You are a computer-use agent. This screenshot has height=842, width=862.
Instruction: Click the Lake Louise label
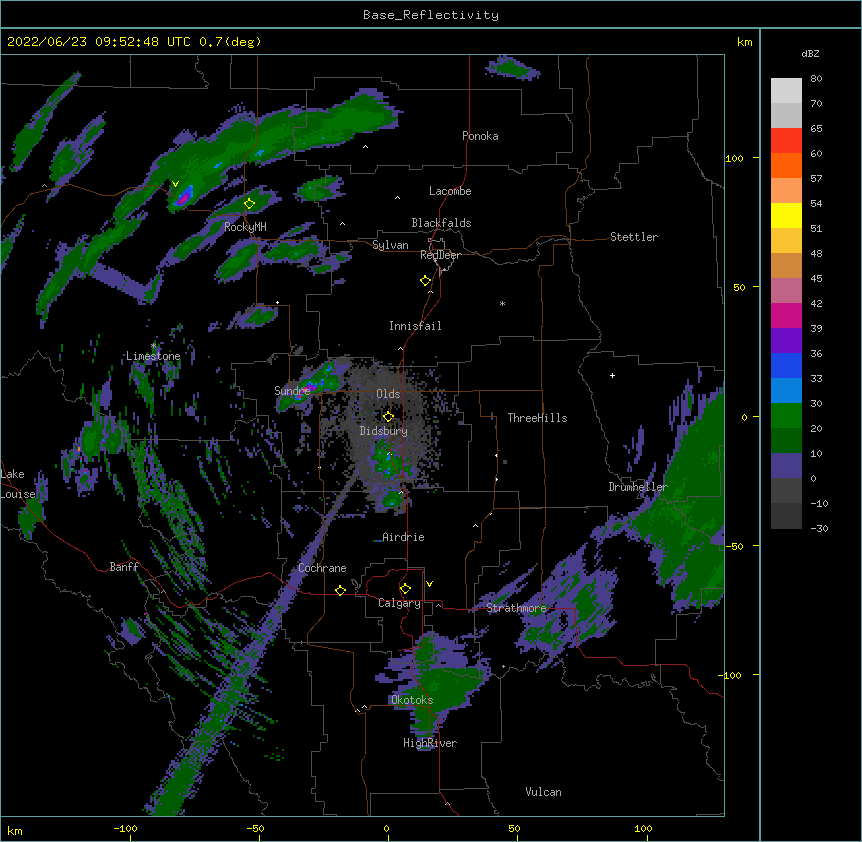(x=18, y=484)
